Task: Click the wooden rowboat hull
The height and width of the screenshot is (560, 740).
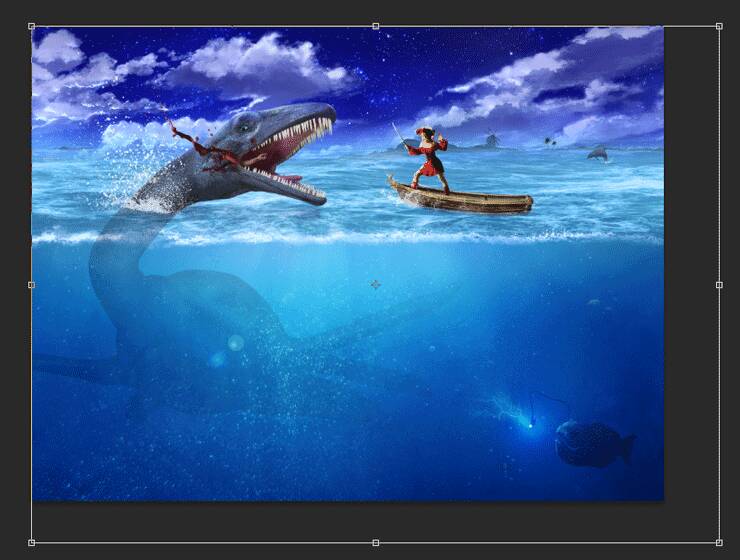Action: (460, 198)
